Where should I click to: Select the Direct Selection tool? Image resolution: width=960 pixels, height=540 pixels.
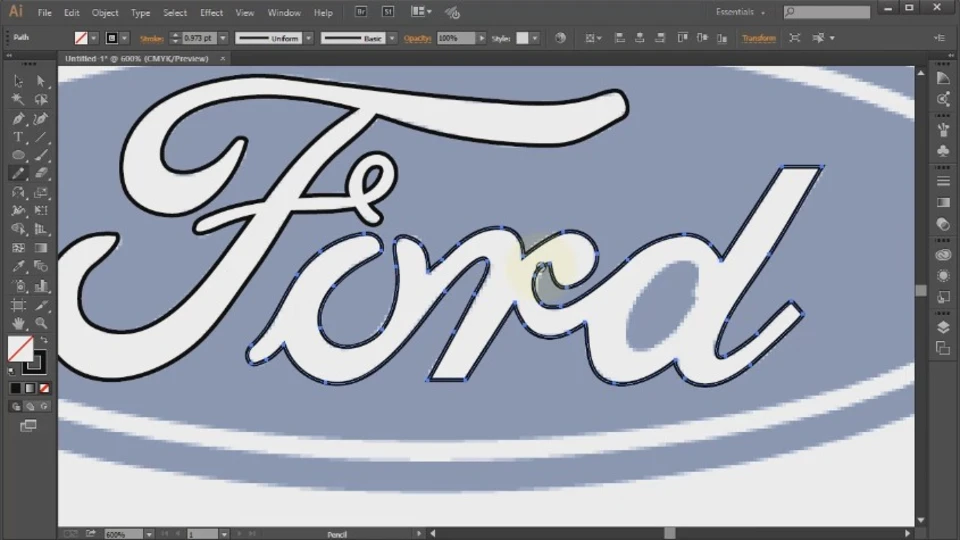41,81
